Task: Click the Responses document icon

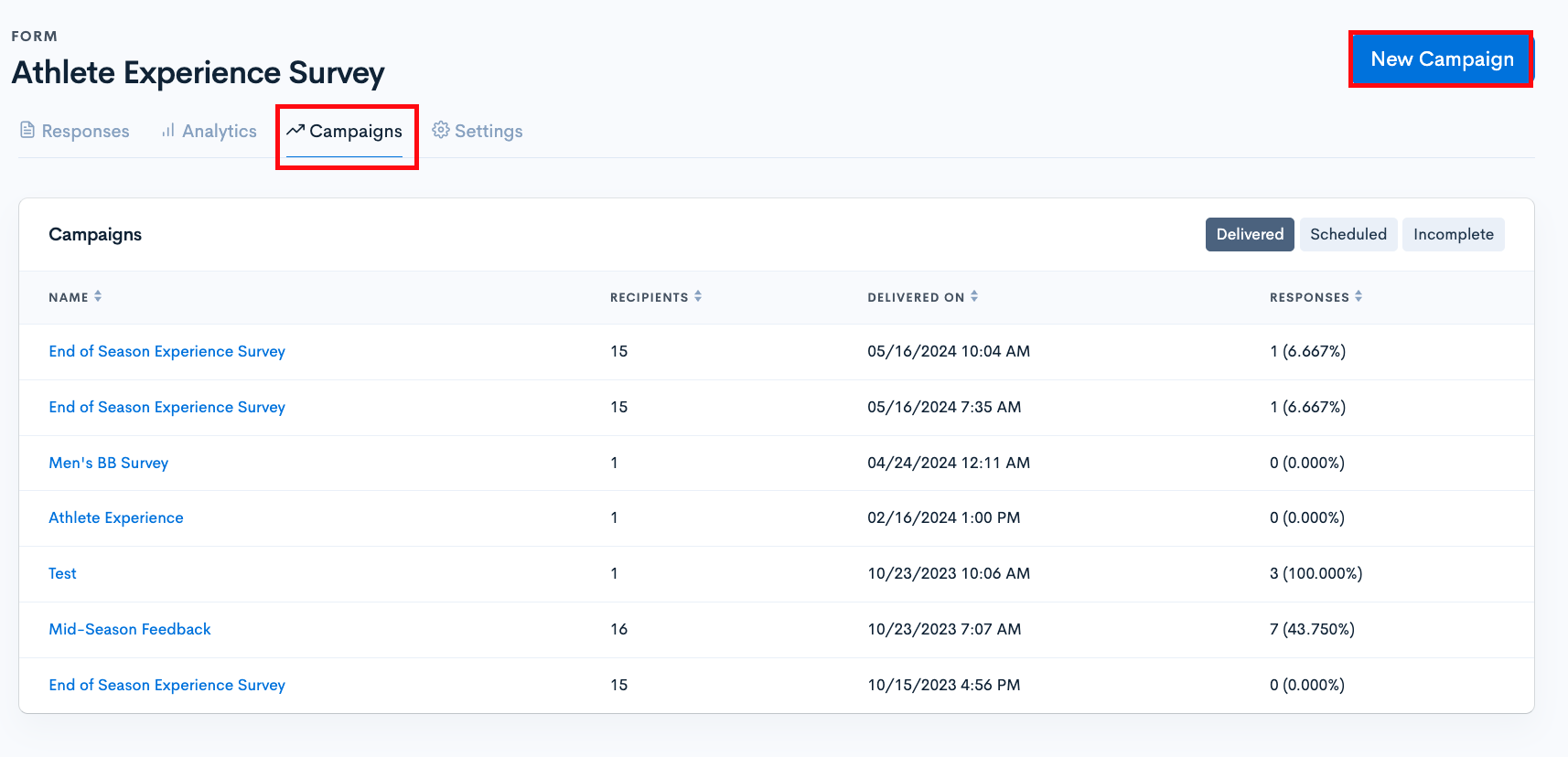Action: point(27,130)
